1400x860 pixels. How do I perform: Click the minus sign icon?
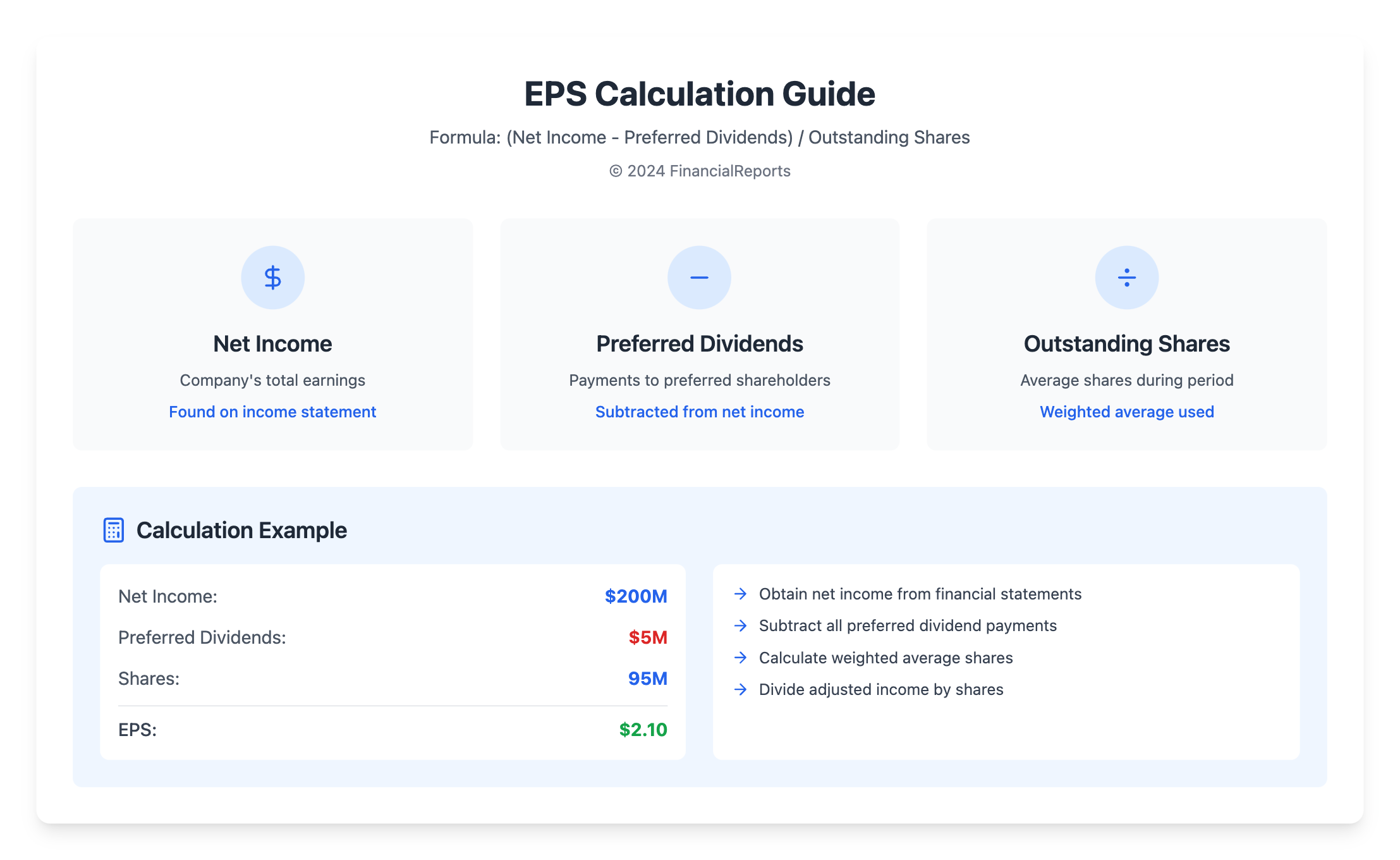click(x=699, y=278)
